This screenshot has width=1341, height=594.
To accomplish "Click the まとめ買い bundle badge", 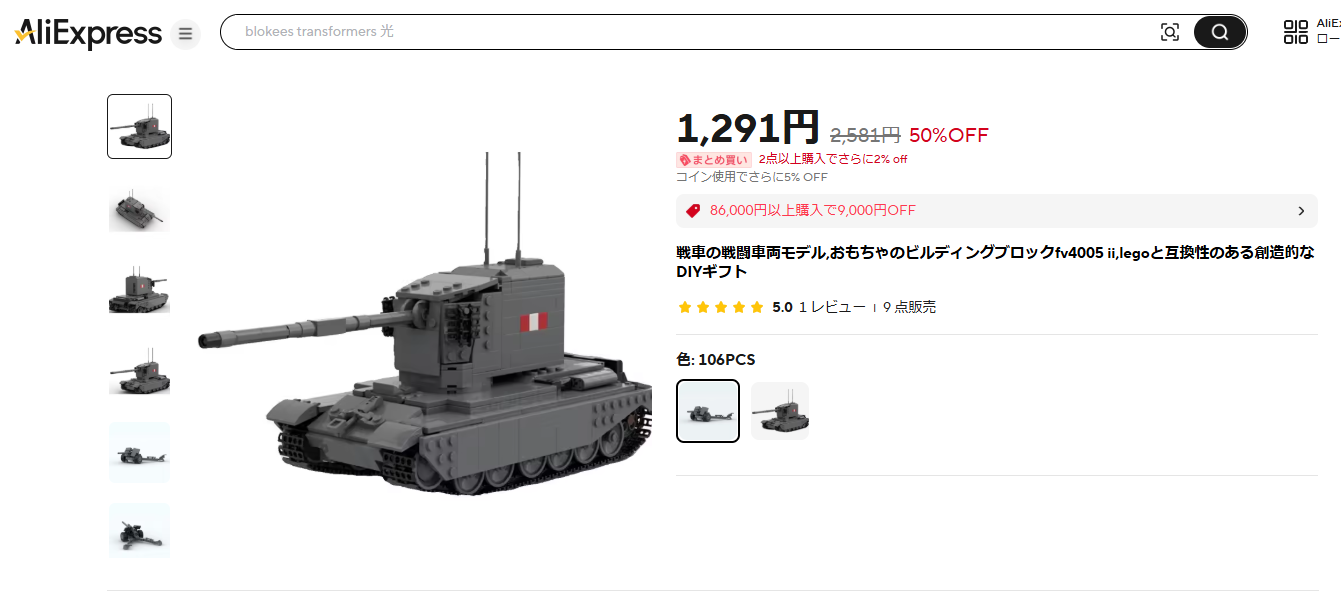I will tap(714, 159).
